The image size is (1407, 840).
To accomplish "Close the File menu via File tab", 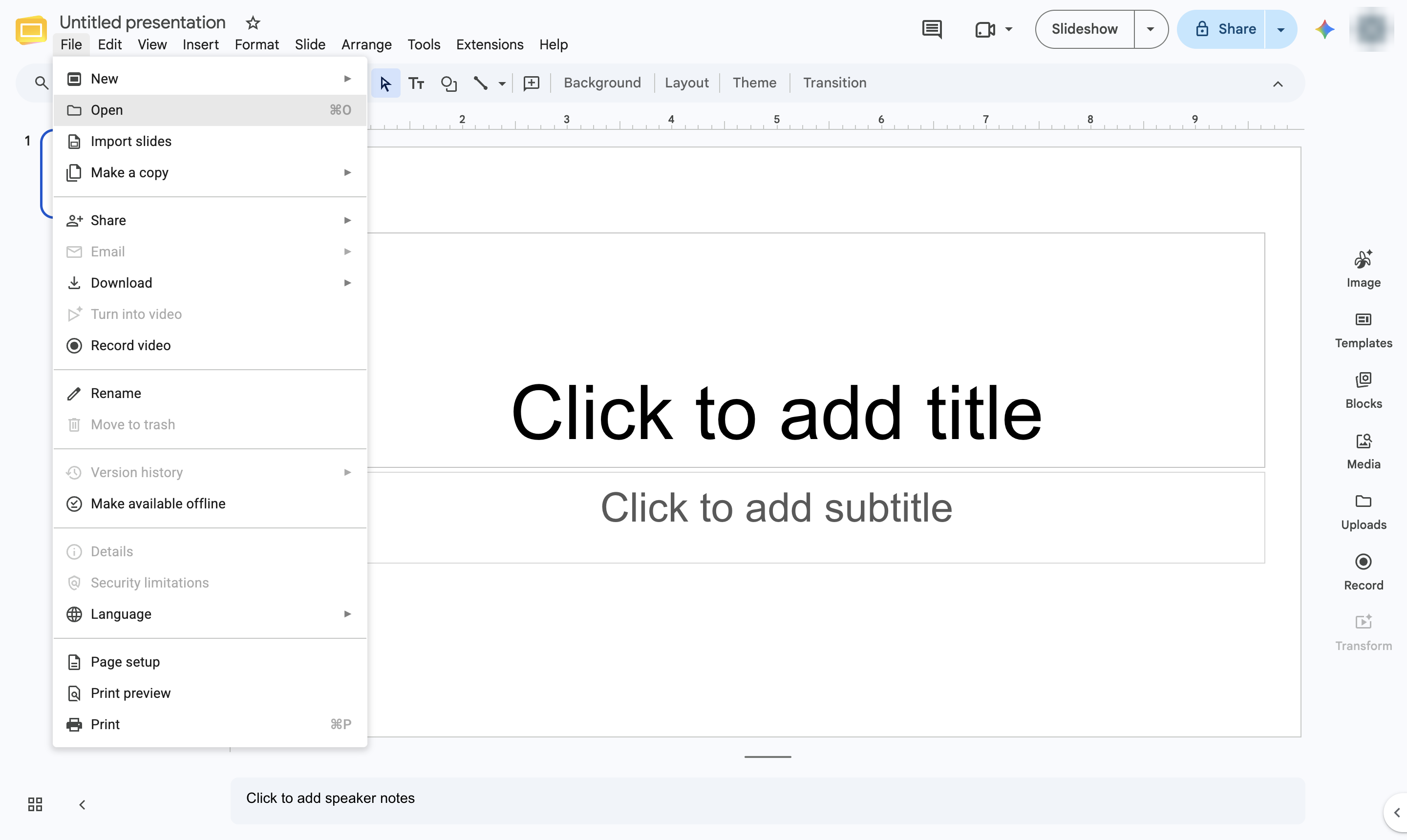I will coord(71,45).
